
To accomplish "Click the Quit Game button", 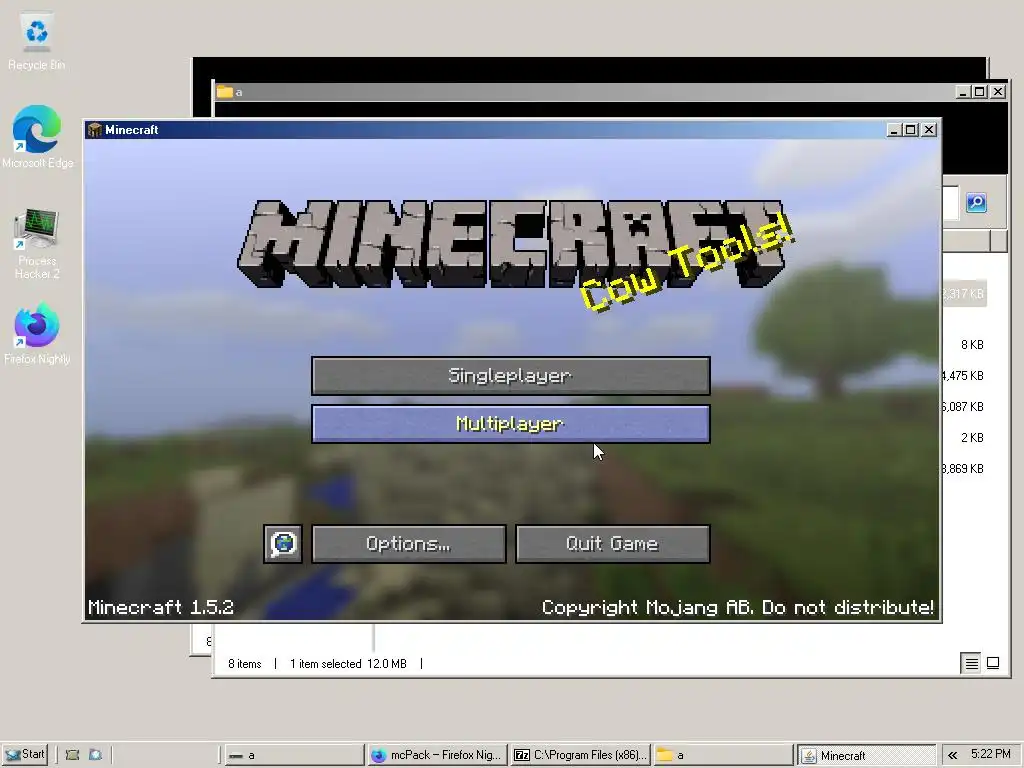I will 613,543.
